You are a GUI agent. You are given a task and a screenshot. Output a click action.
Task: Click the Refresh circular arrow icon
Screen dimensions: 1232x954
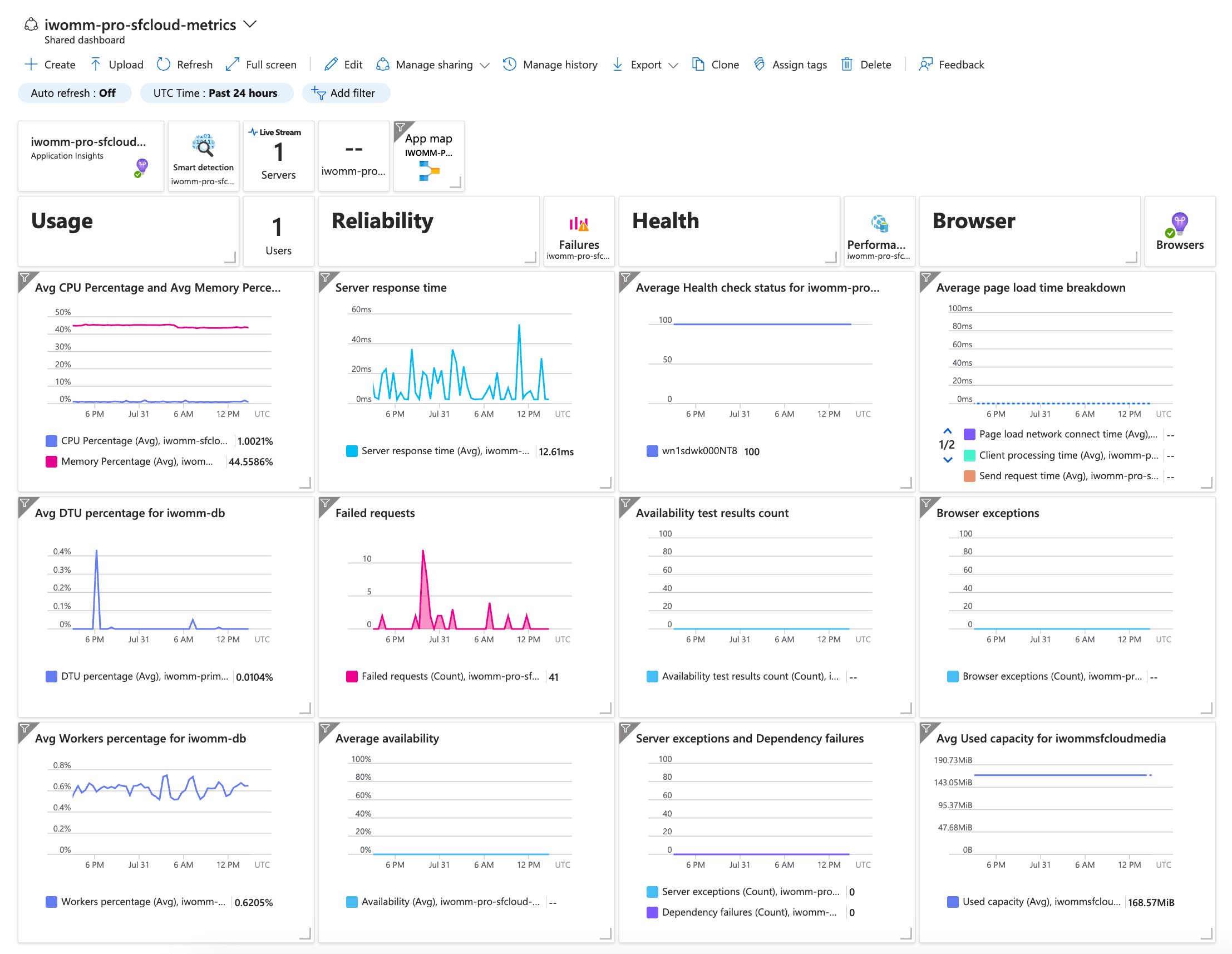[x=163, y=65]
